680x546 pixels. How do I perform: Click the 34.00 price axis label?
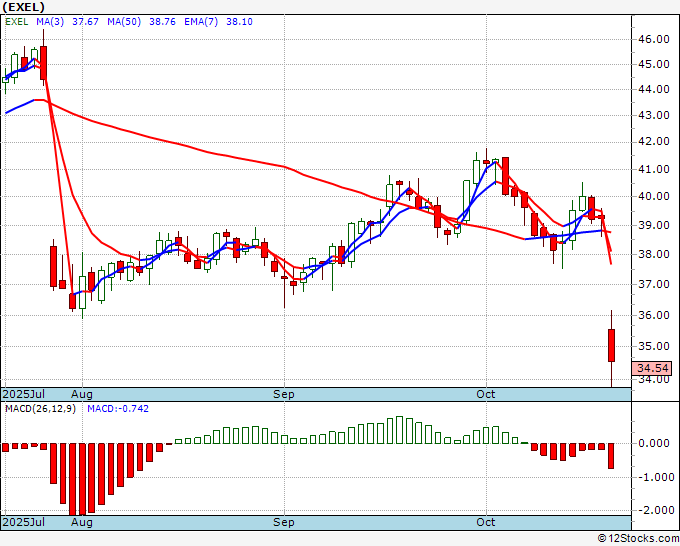coord(654,379)
